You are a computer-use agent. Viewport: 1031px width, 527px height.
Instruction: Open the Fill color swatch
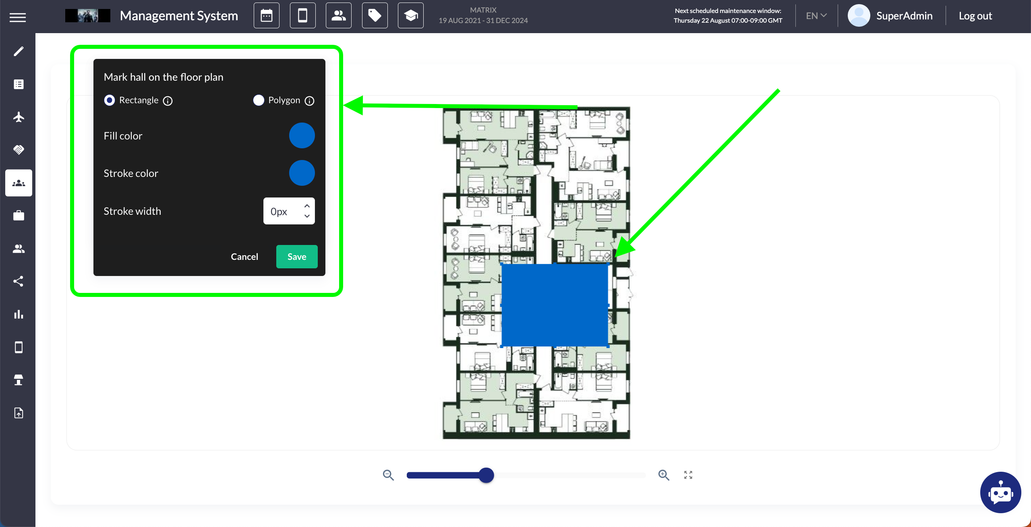pos(302,136)
